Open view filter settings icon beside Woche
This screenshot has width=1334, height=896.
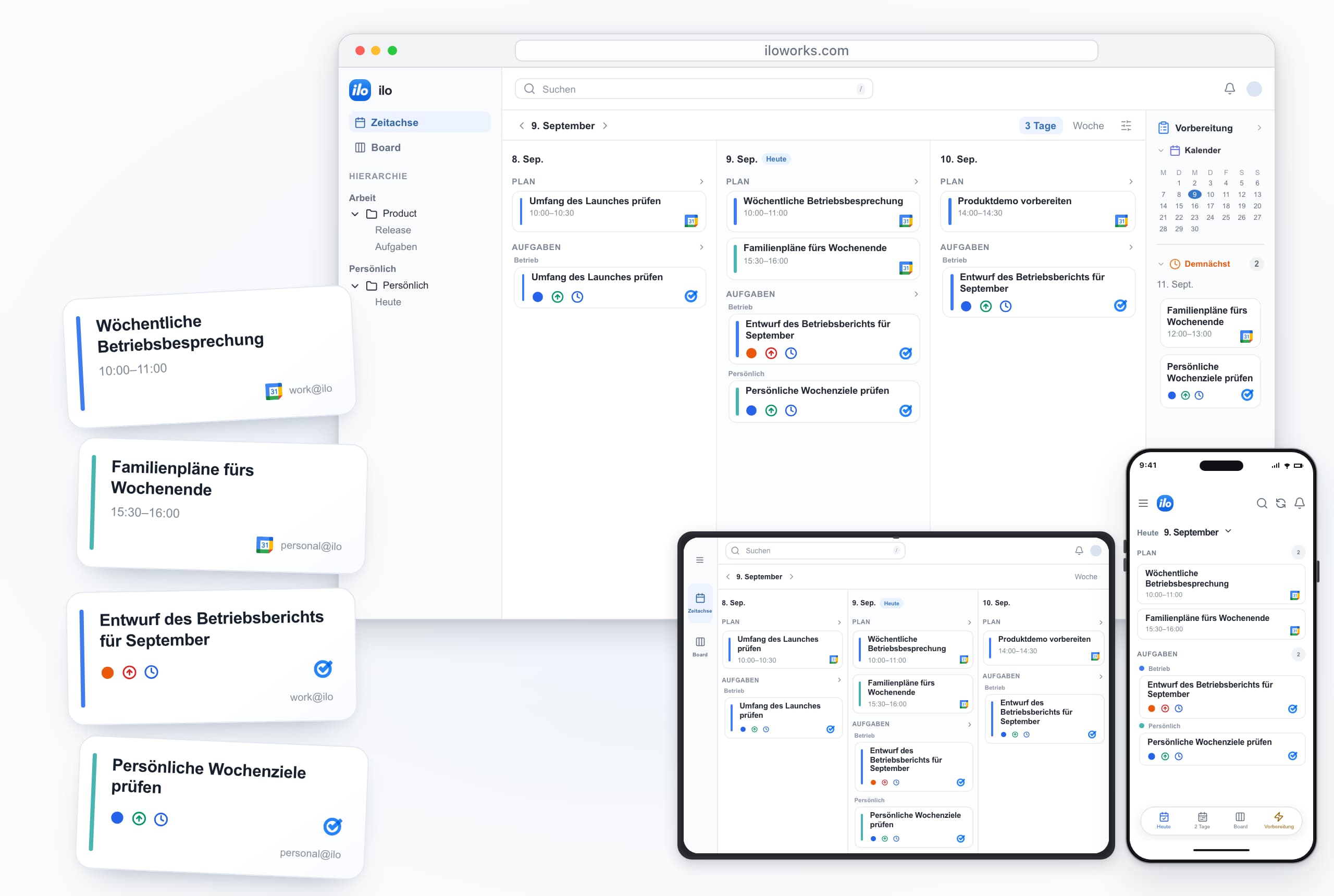click(x=1126, y=126)
